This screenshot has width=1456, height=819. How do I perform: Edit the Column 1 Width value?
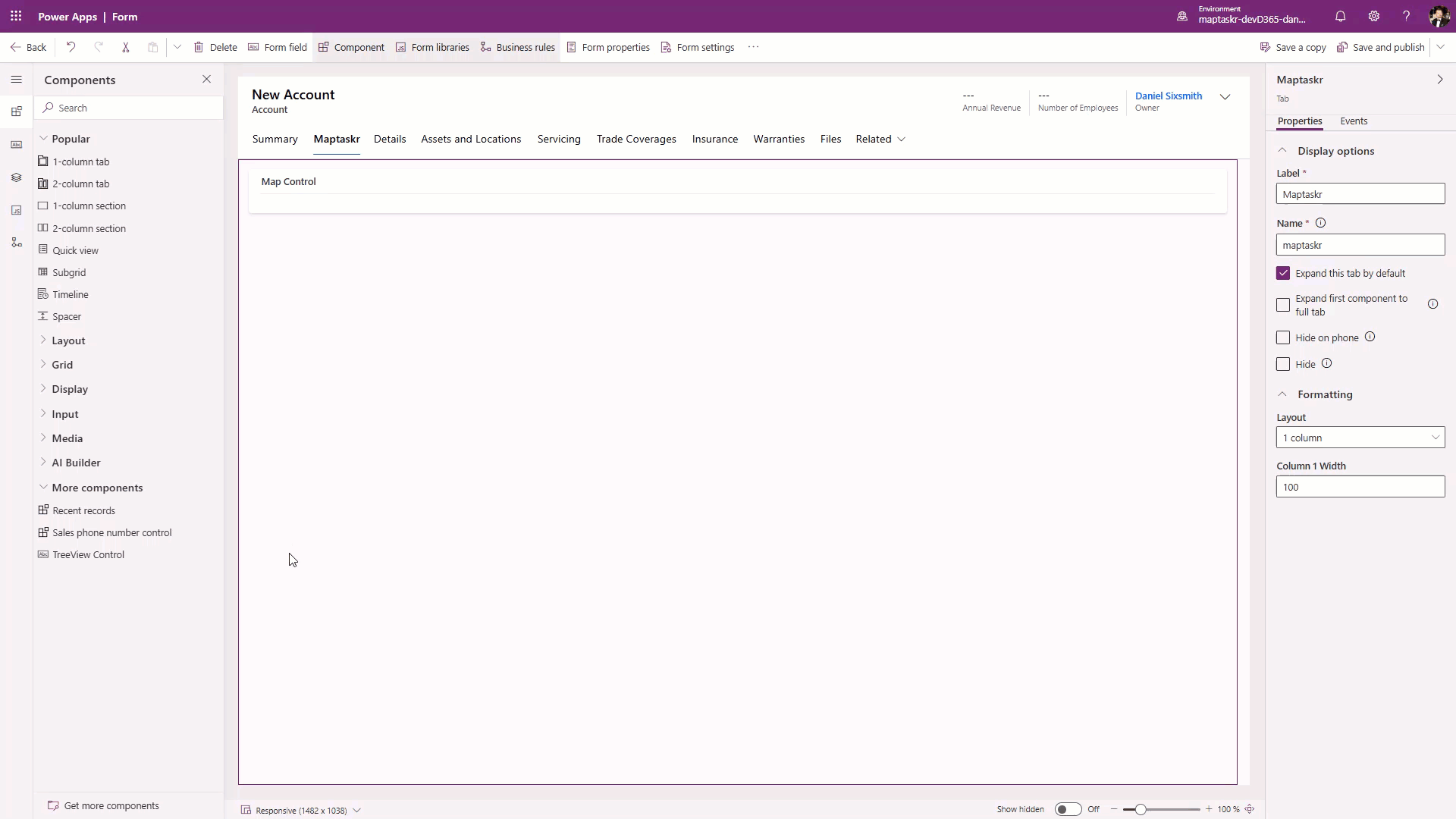[x=1360, y=486]
